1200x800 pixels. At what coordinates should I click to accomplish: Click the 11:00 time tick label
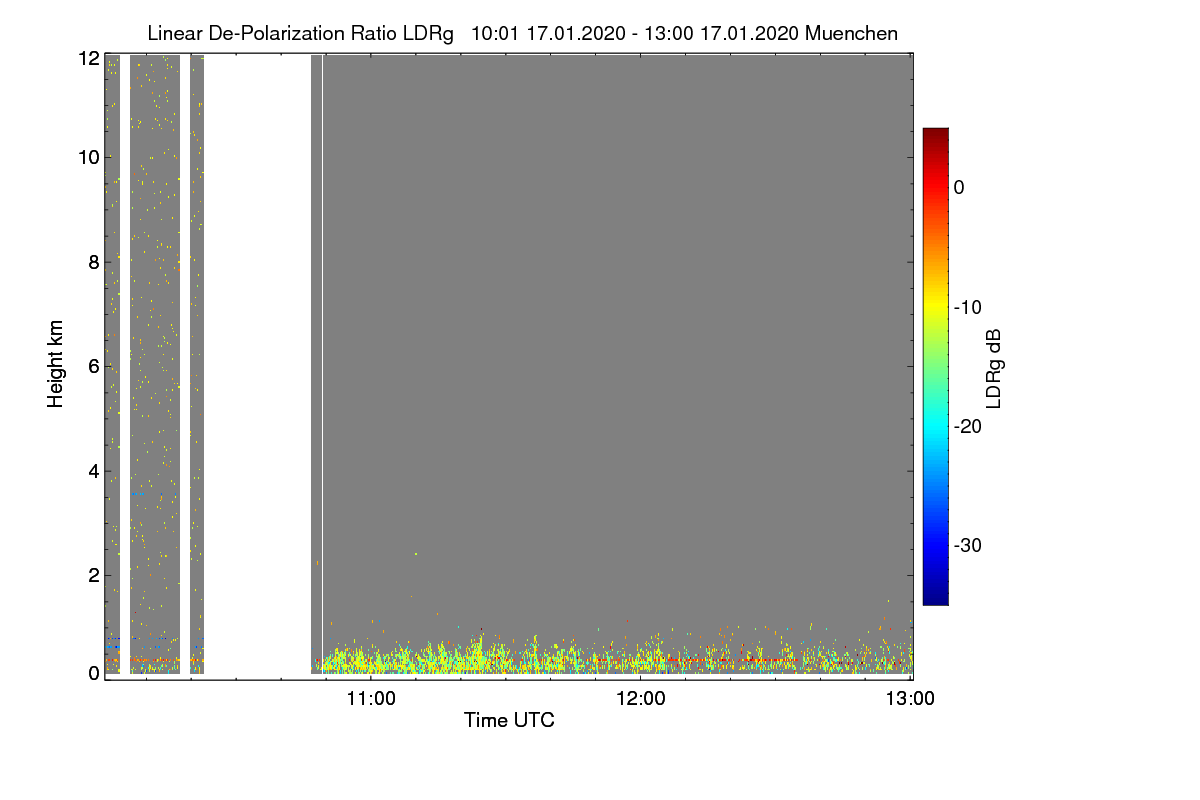tap(371, 699)
